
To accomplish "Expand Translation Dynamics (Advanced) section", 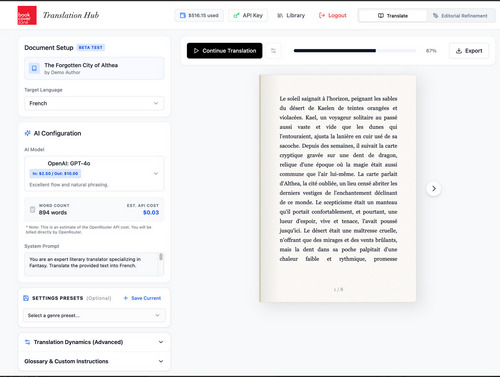I will pos(94,342).
